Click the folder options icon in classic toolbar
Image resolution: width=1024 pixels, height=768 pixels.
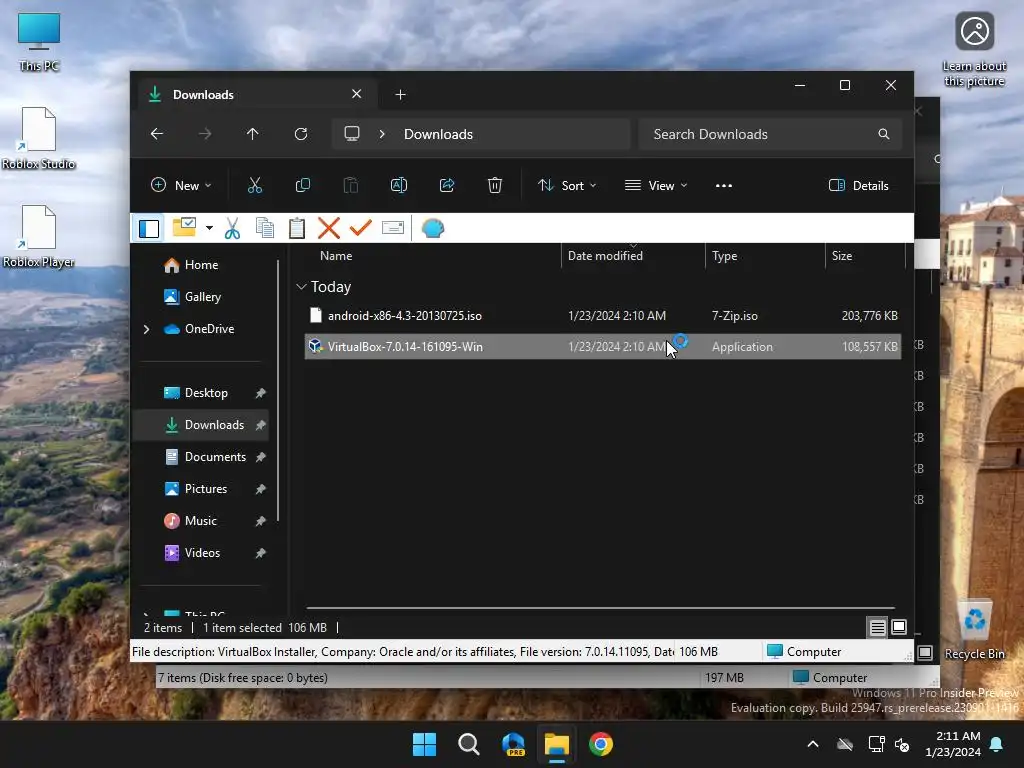click(184, 228)
